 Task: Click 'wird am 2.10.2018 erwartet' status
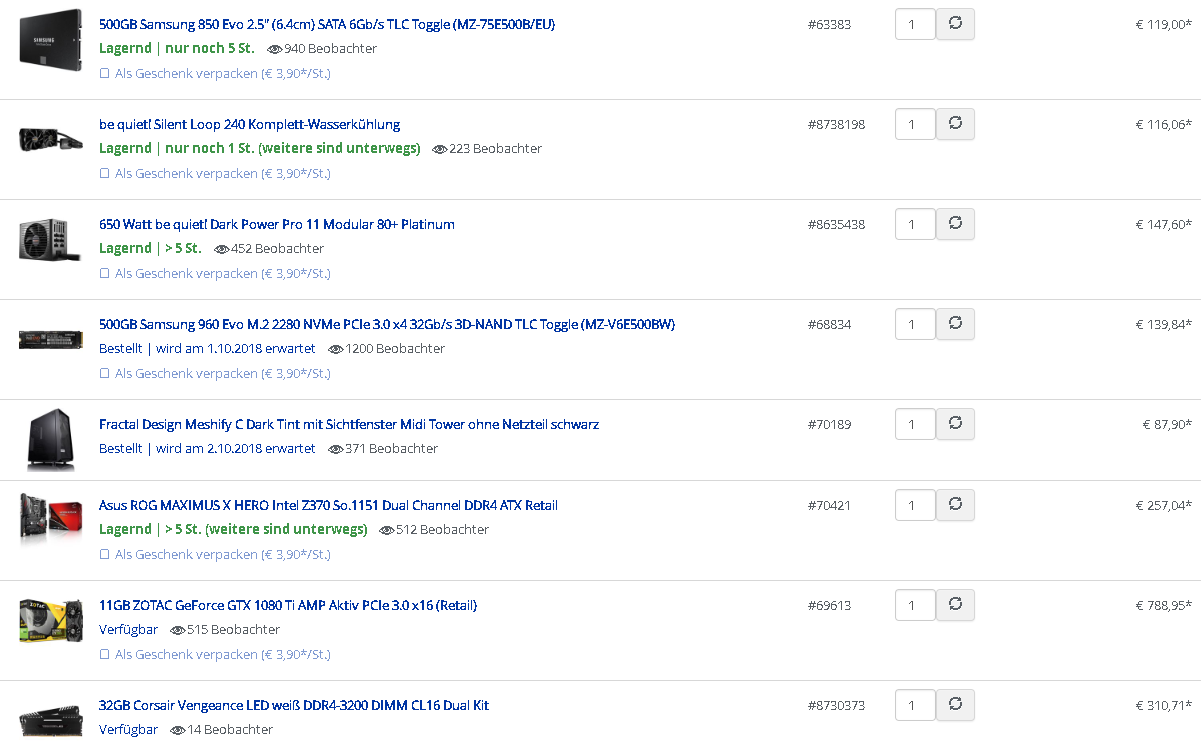tap(235, 449)
